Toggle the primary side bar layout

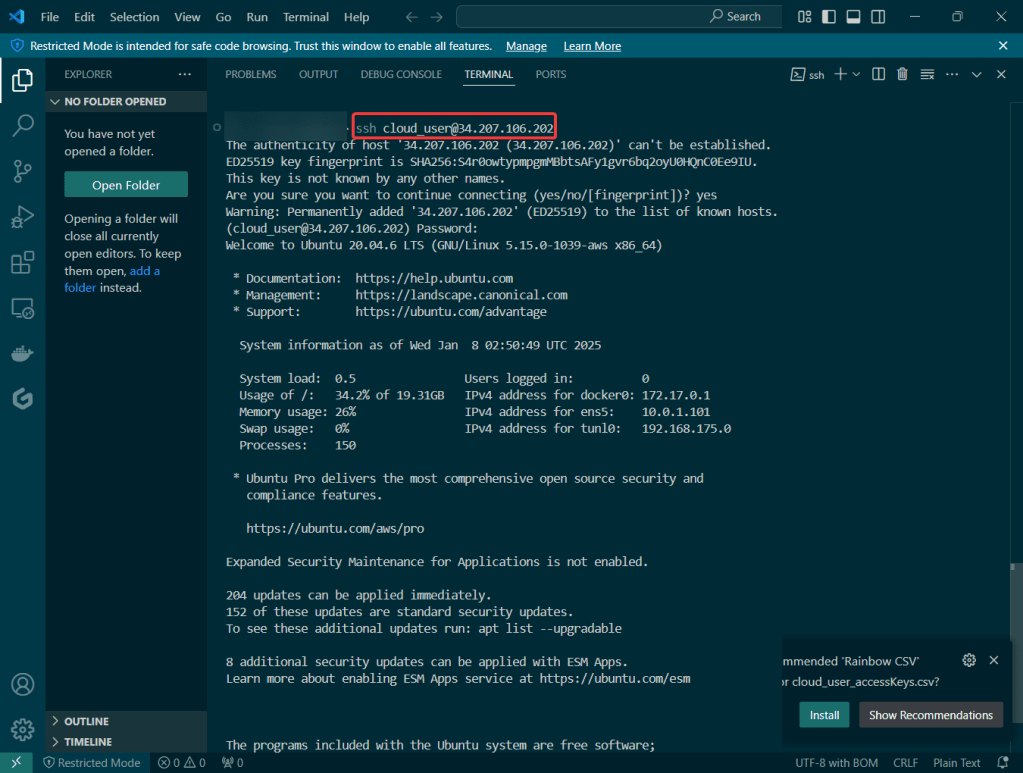click(829, 16)
